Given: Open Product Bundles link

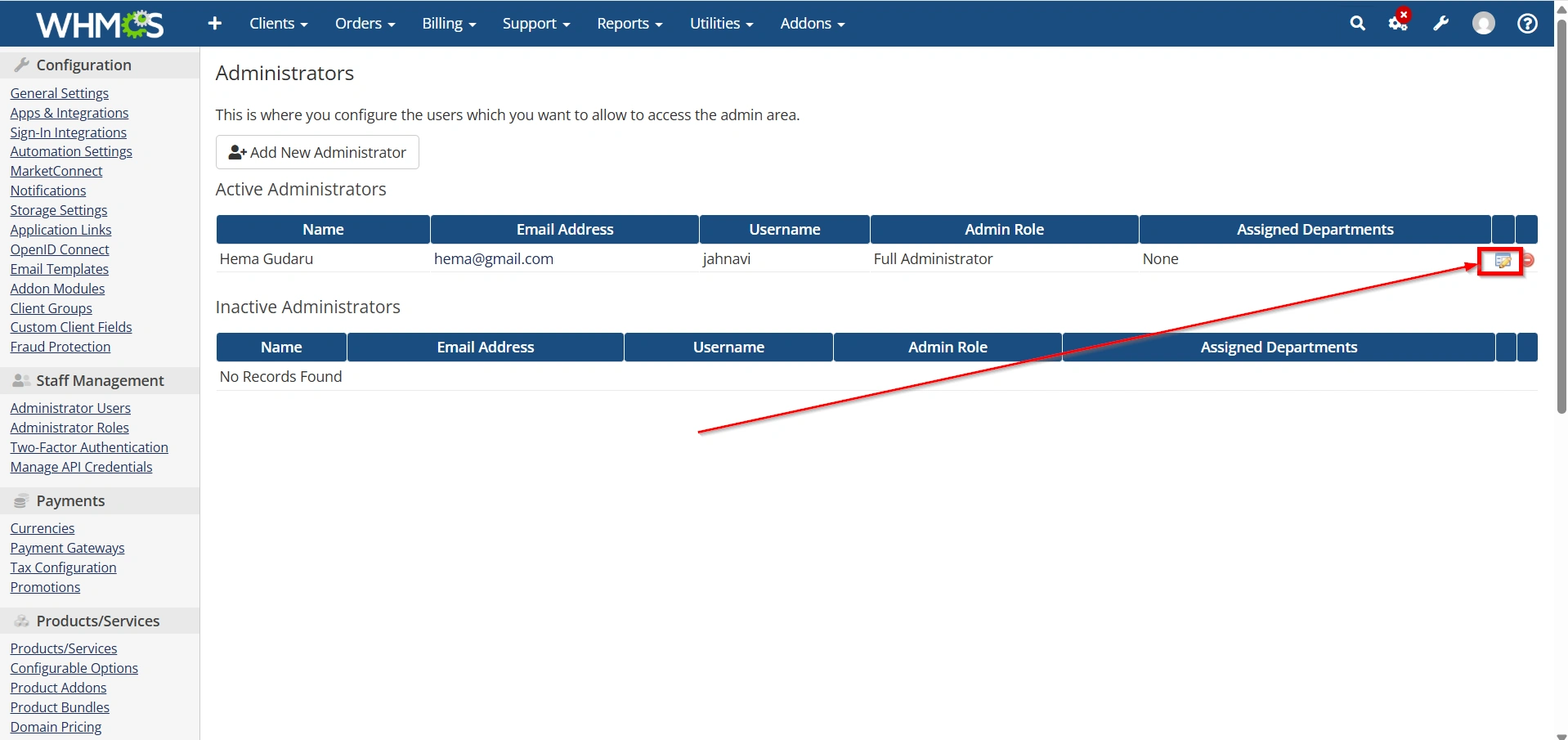Looking at the screenshot, I should (x=60, y=707).
